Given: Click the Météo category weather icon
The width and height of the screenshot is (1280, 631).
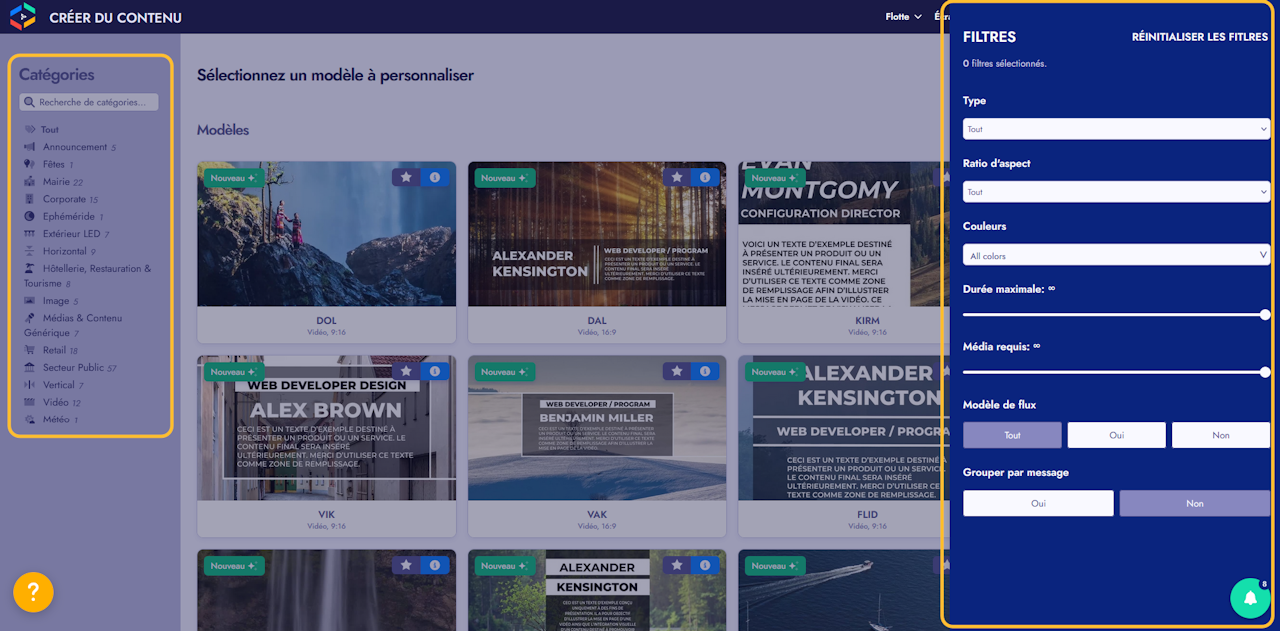Looking at the screenshot, I should 29,419.
